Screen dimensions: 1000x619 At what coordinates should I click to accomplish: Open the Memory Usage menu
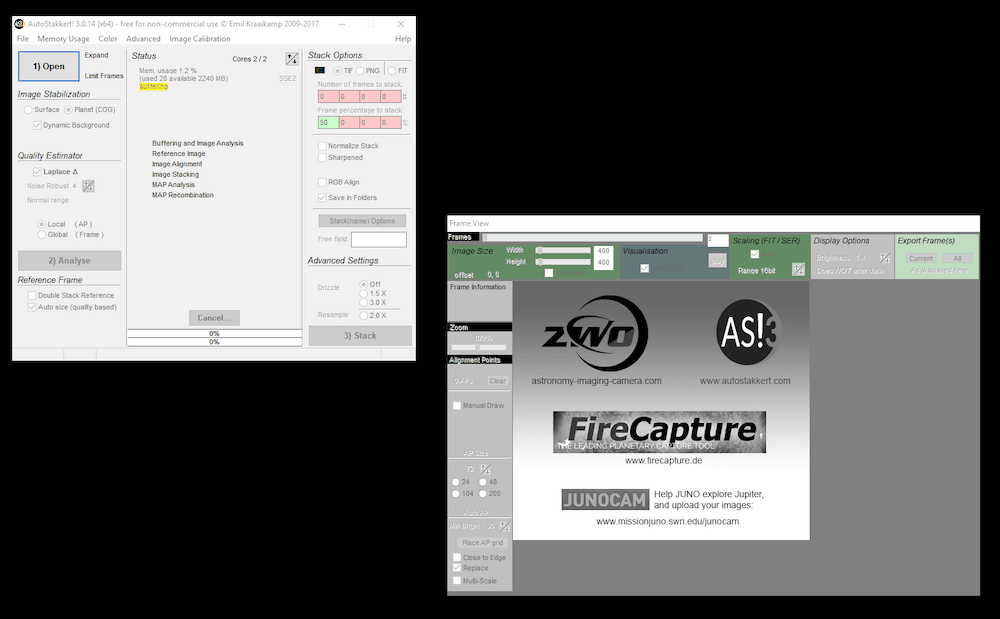pos(63,39)
